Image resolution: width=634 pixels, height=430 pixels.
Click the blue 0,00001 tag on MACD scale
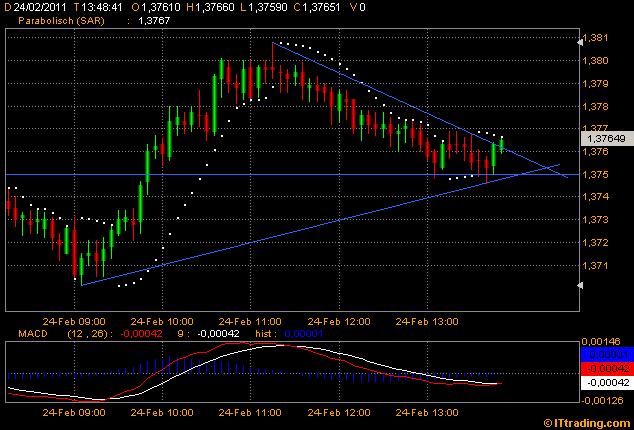tap(607, 355)
